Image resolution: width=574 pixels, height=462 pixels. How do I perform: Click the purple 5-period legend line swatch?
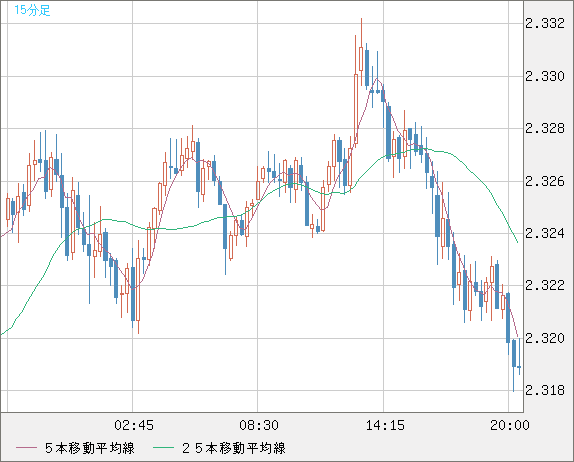click(x=26, y=448)
